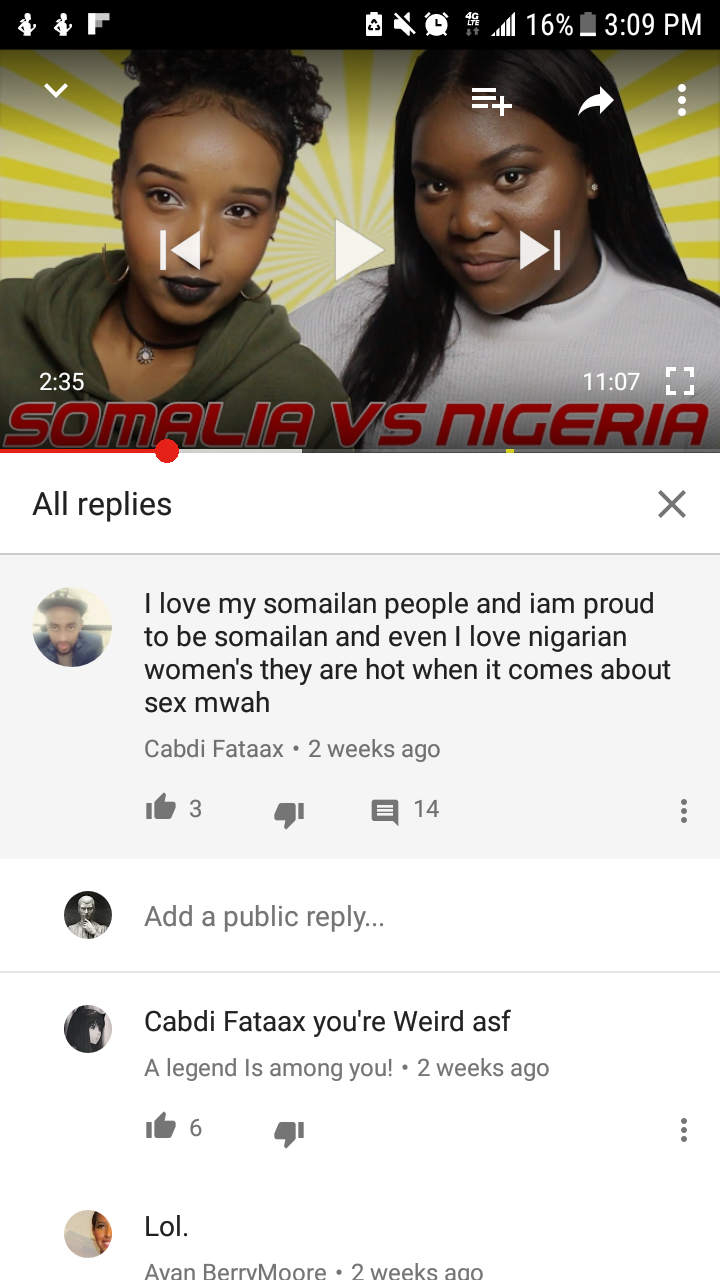
Task: Share the video using arrow icon
Action: [x=595, y=100]
